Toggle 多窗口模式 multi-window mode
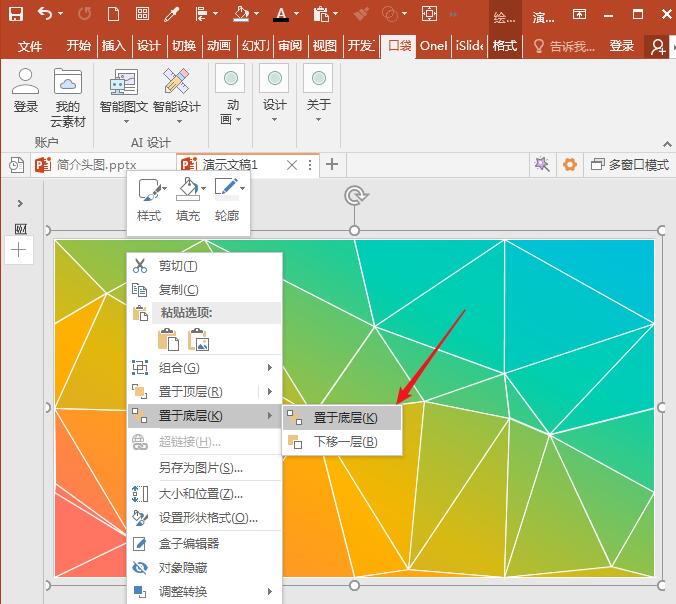The height and width of the screenshot is (604, 676). [x=629, y=165]
